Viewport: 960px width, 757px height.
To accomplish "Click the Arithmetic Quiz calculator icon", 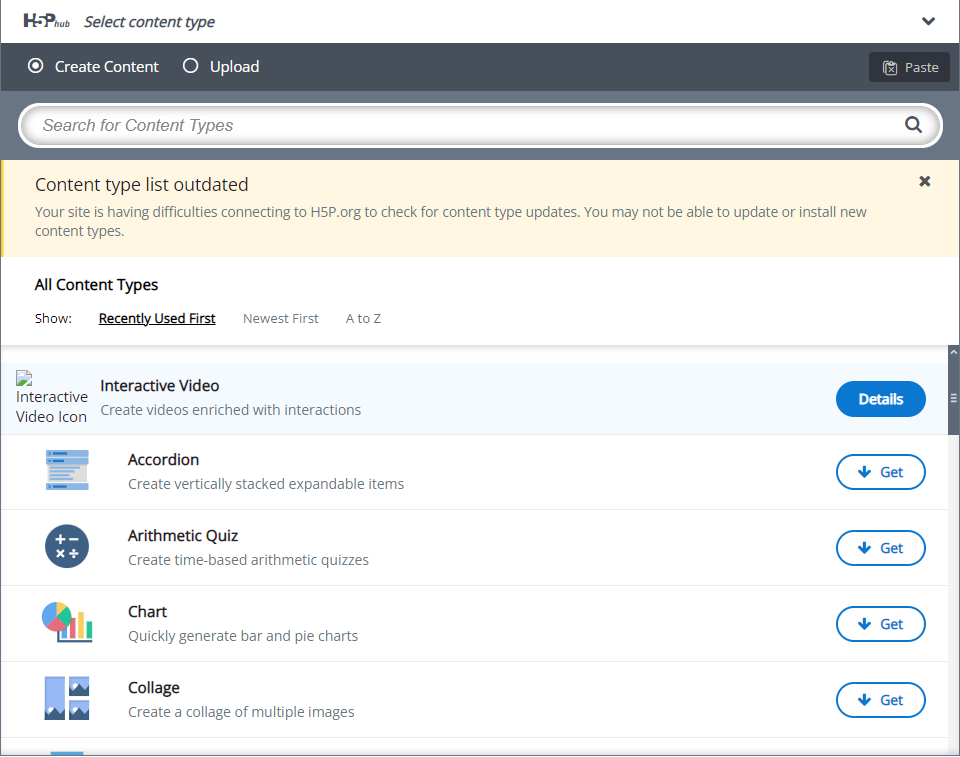I will tap(67, 546).
